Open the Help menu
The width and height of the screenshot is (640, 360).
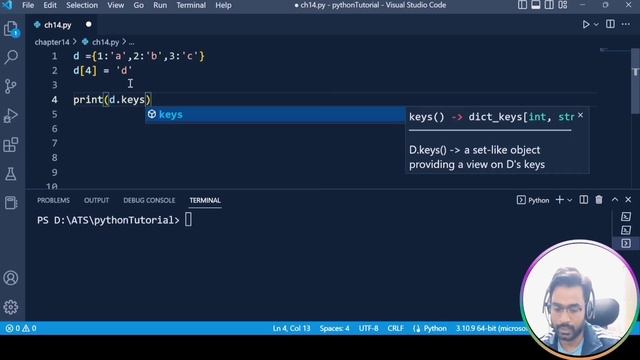[x=223, y=5]
